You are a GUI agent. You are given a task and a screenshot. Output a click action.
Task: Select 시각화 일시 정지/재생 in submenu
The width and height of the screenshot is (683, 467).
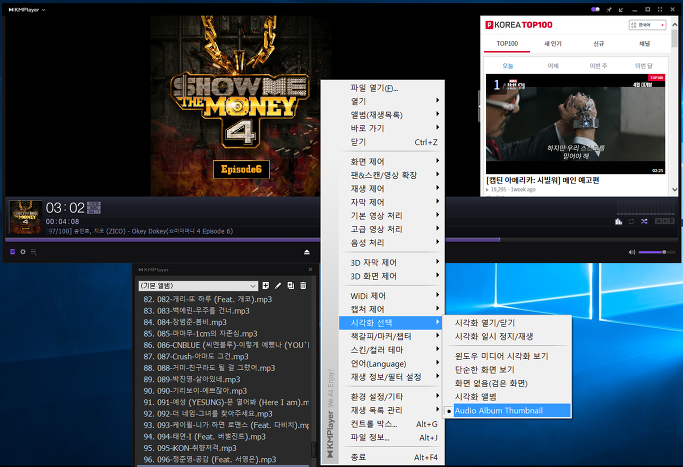coord(507,336)
